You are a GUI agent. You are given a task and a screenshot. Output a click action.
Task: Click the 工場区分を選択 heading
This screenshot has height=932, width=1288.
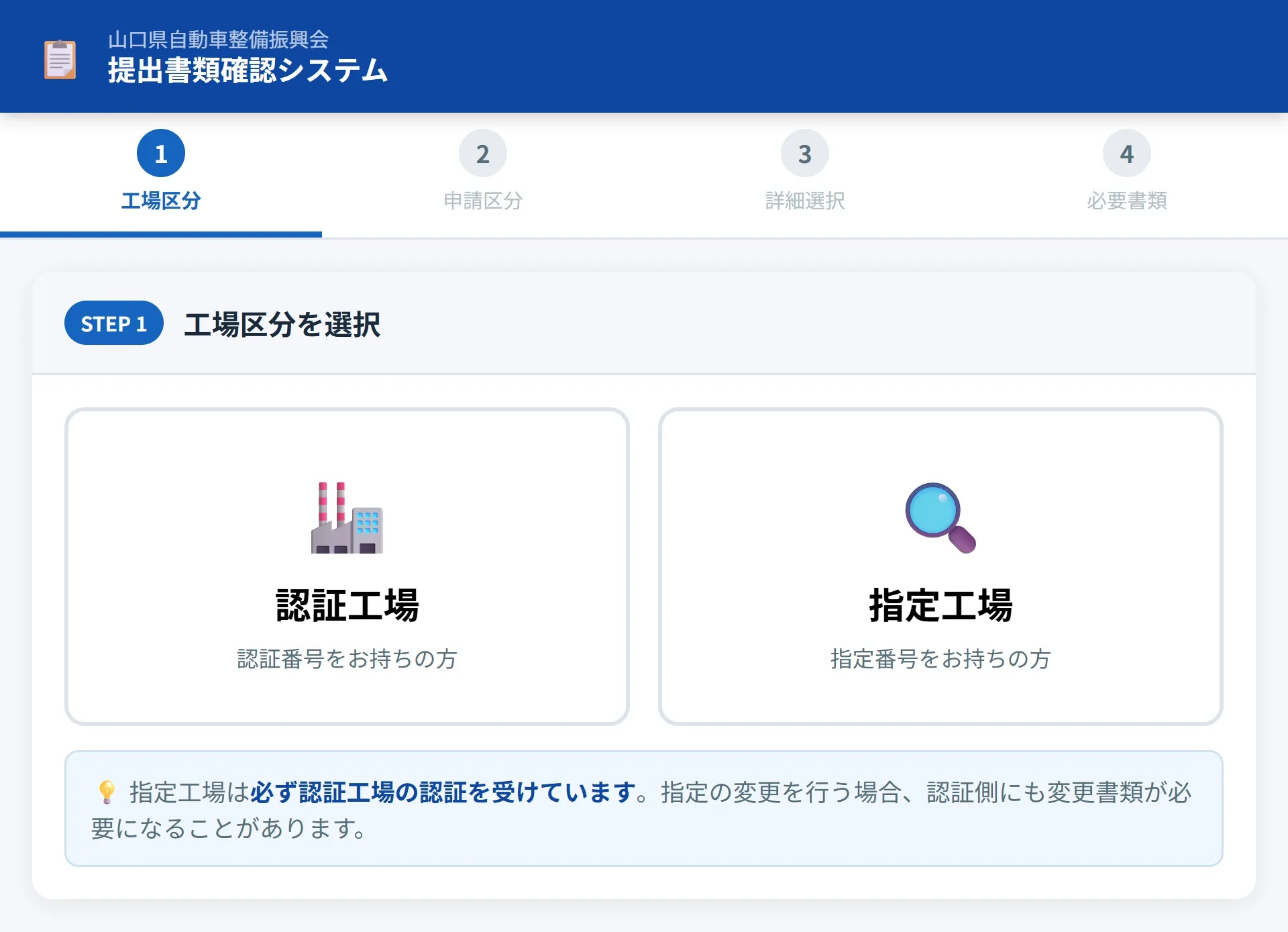click(282, 325)
